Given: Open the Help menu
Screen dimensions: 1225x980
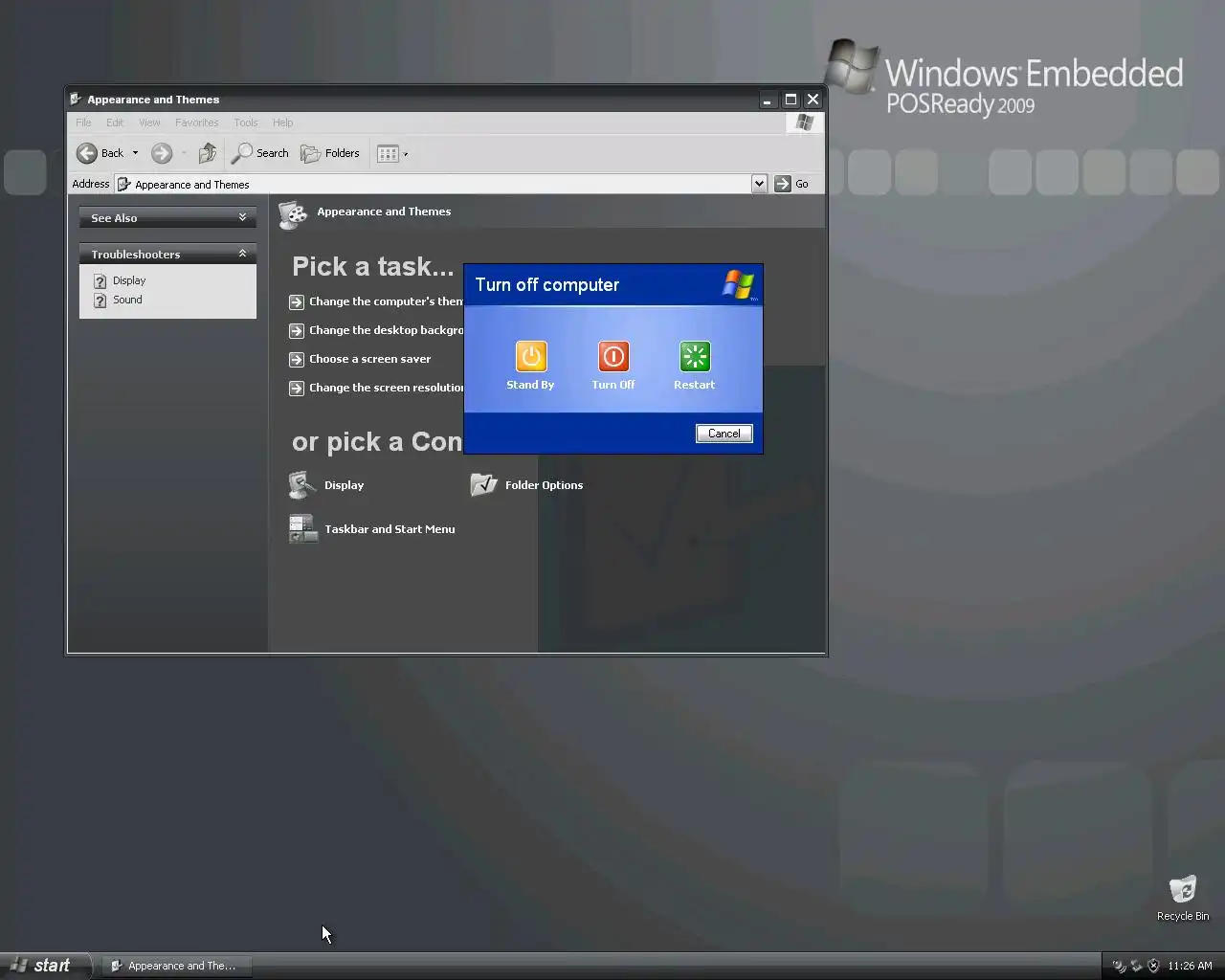Looking at the screenshot, I should coord(282,122).
